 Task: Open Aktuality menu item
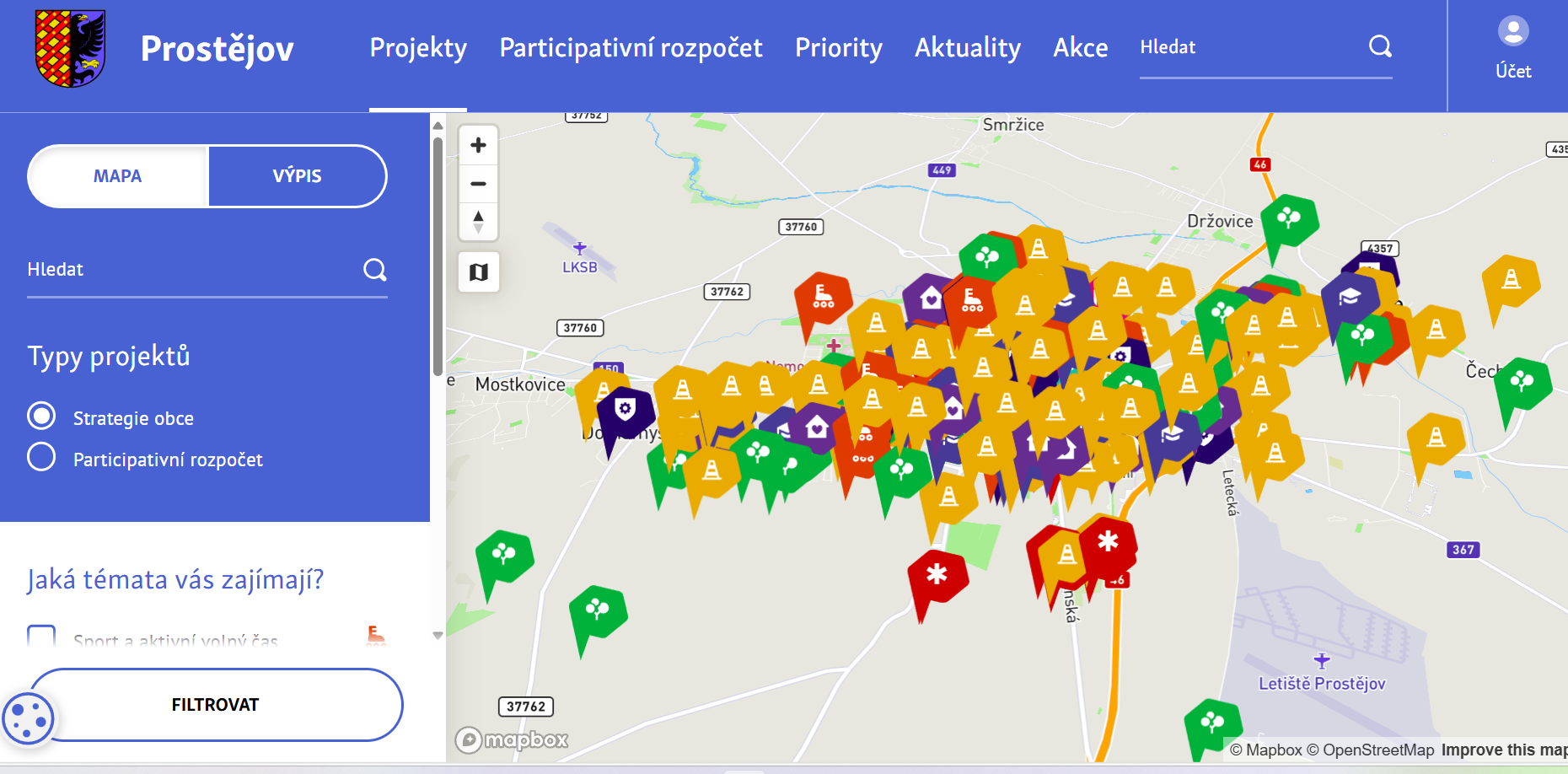968,47
